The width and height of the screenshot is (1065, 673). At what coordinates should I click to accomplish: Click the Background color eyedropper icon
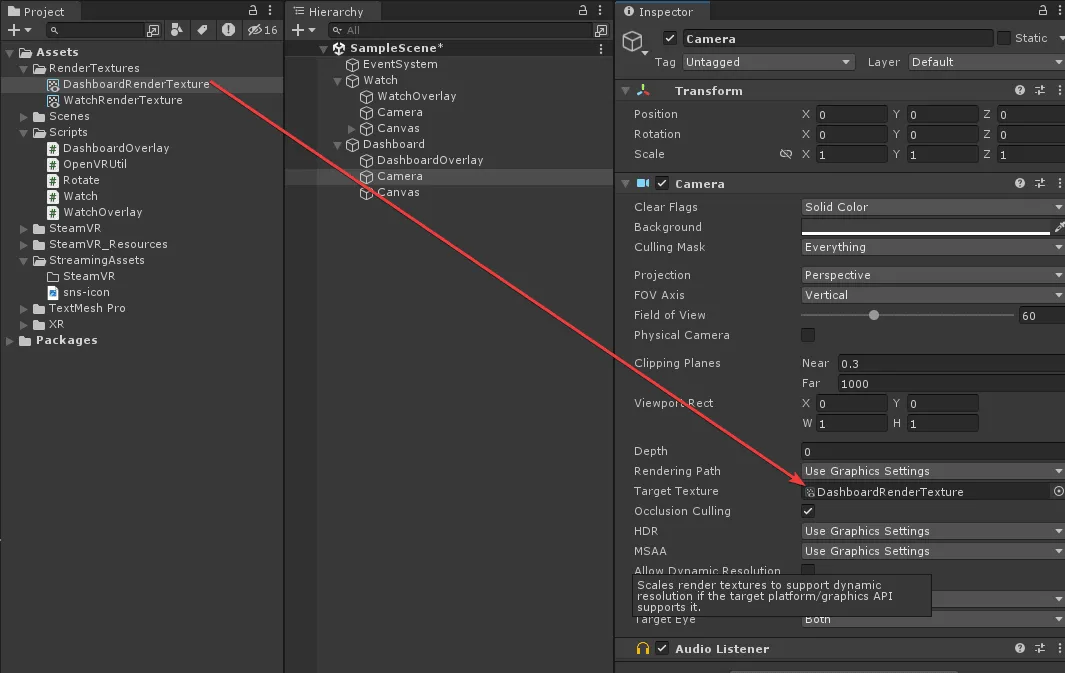click(x=1059, y=227)
